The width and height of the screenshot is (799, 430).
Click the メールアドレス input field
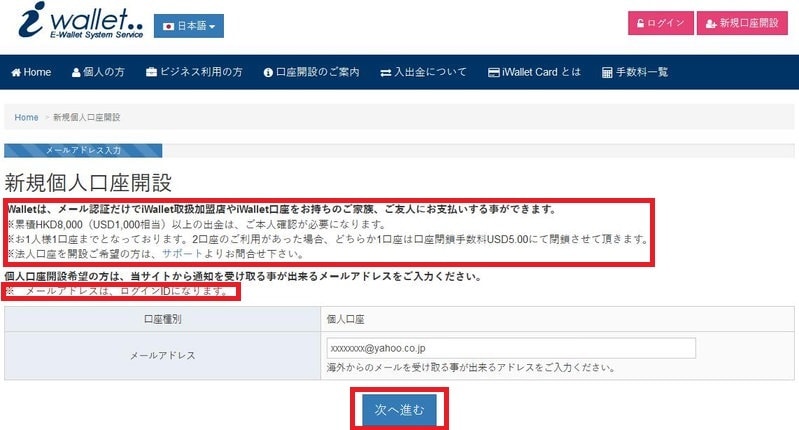click(x=511, y=348)
